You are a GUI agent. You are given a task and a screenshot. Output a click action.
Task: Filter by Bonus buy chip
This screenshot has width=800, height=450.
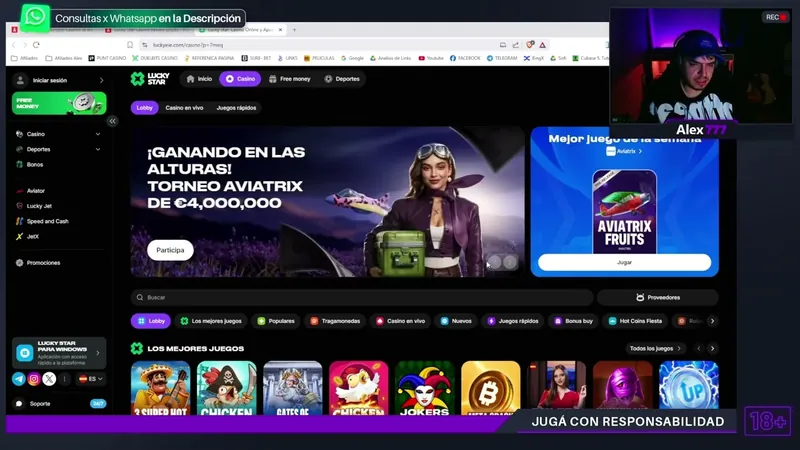pyautogui.click(x=574, y=321)
